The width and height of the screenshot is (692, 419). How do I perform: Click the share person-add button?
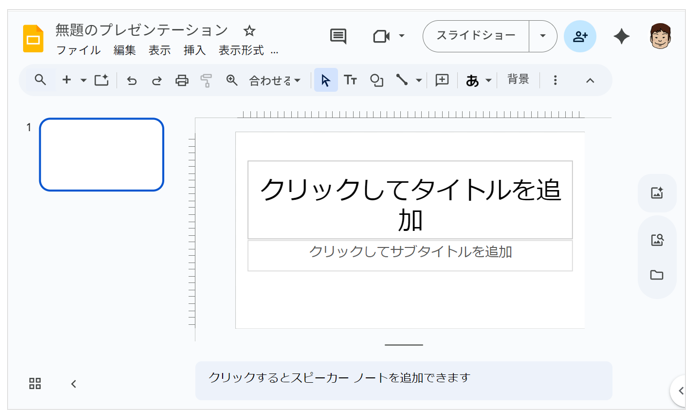(x=580, y=36)
